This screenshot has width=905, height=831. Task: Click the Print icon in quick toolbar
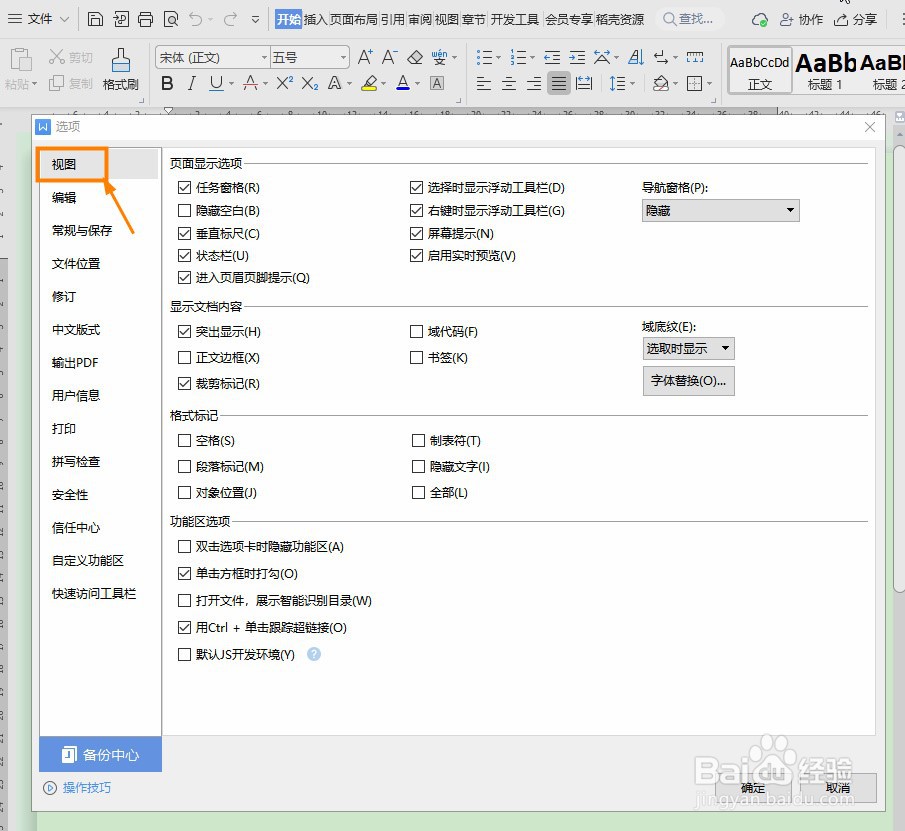click(x=145, y=20)
